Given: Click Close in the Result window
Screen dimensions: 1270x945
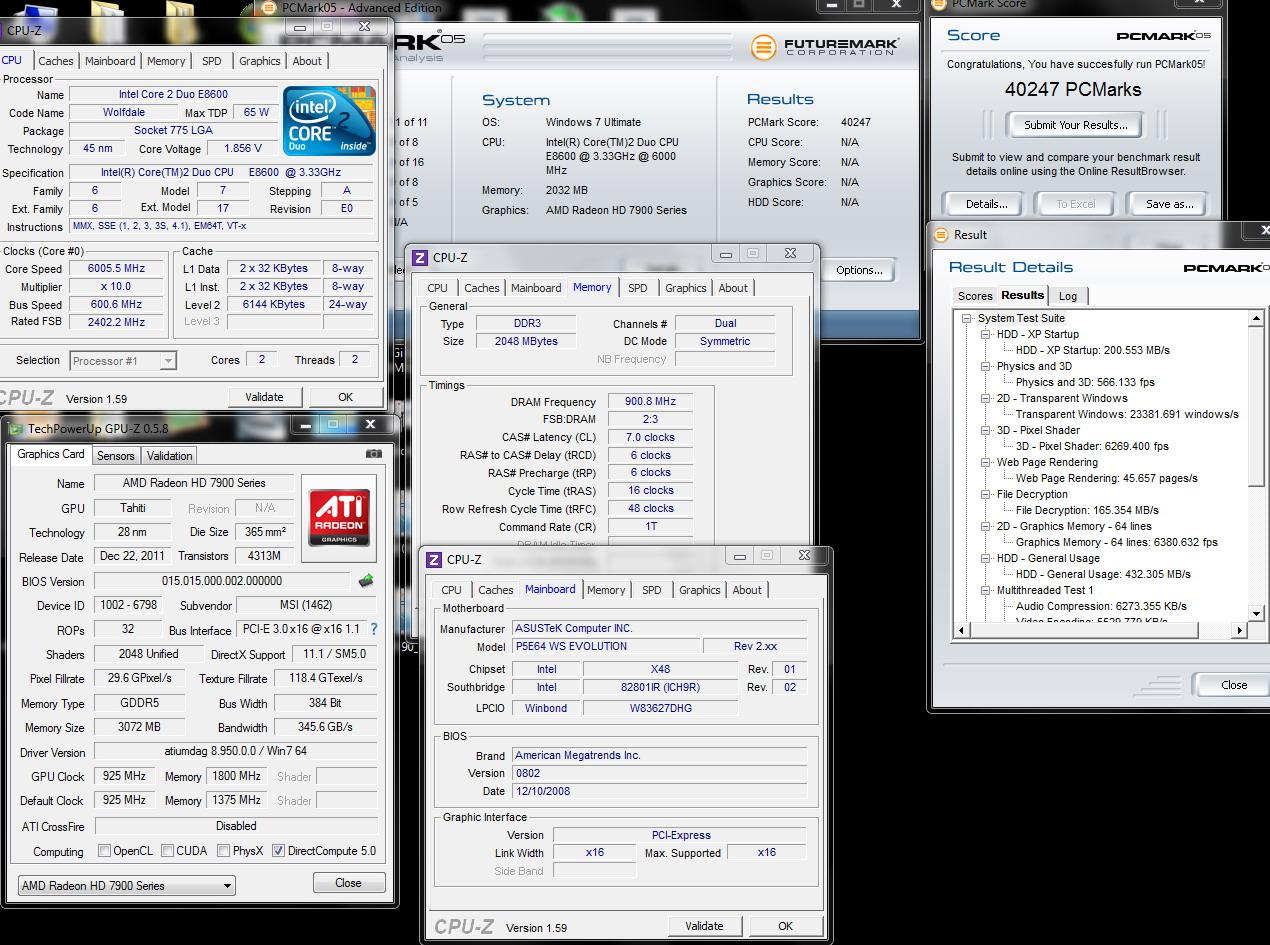Looking at the screenshot, I should click(1233, 685).
